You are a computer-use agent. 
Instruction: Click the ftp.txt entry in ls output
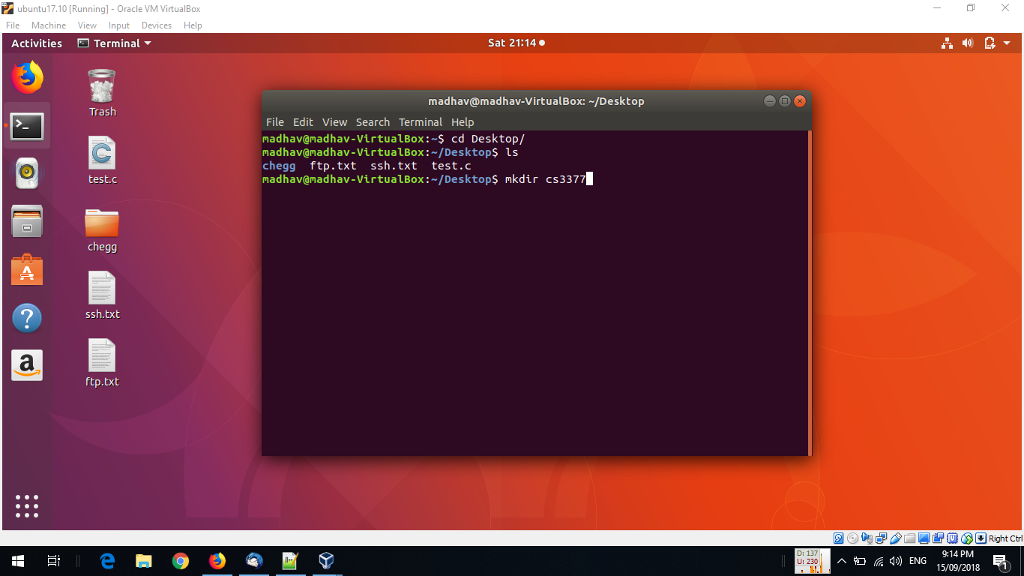(333, 166)
